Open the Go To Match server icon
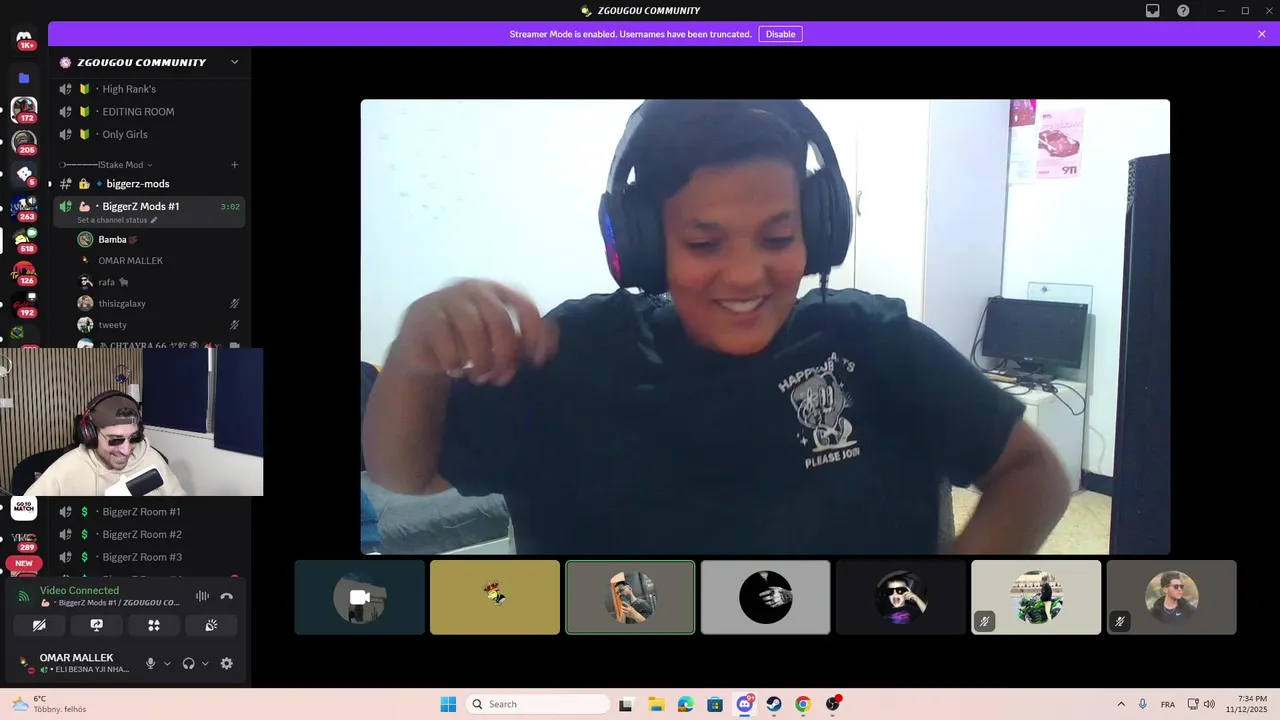Viewport: 1280px width, 720px height. [24, 508]
